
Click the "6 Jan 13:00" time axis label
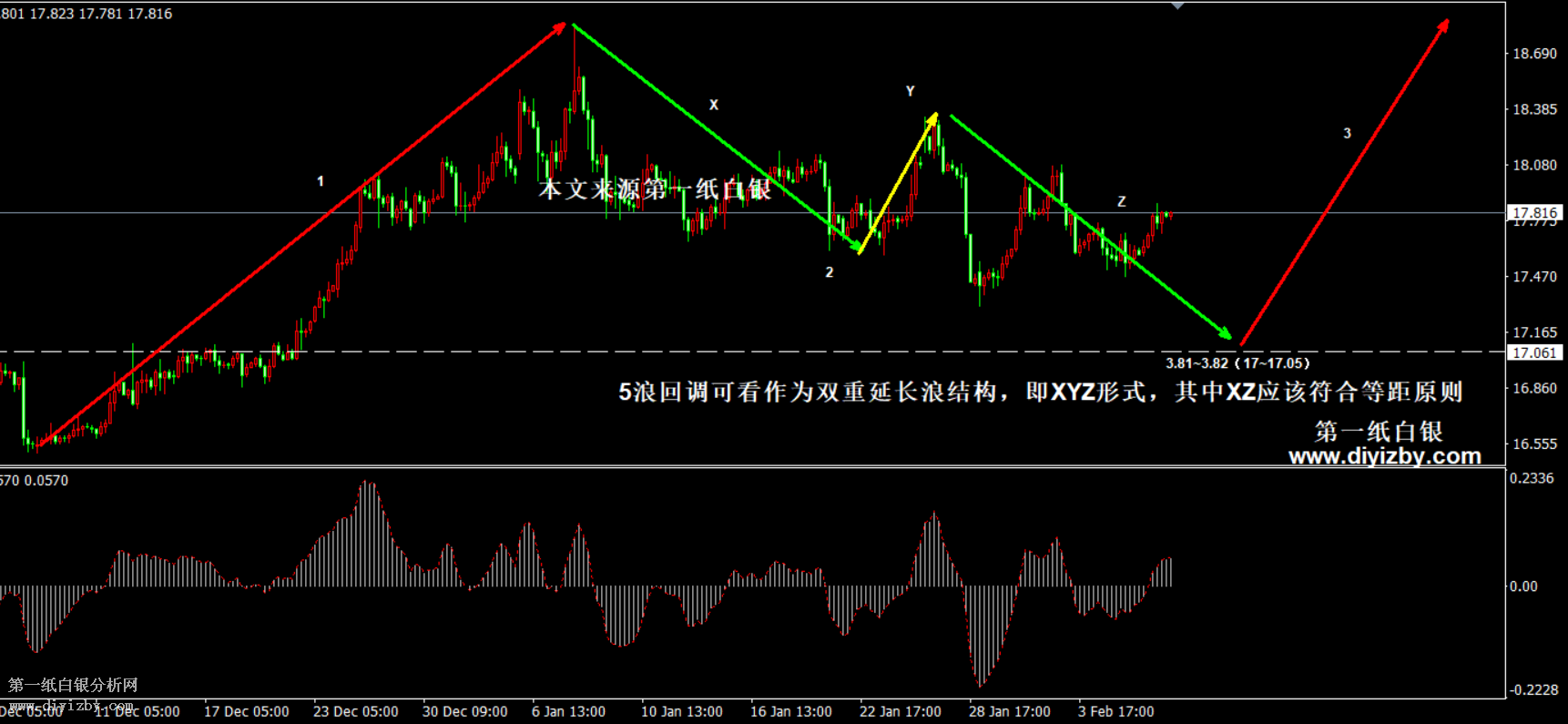[x=568, y=711]
